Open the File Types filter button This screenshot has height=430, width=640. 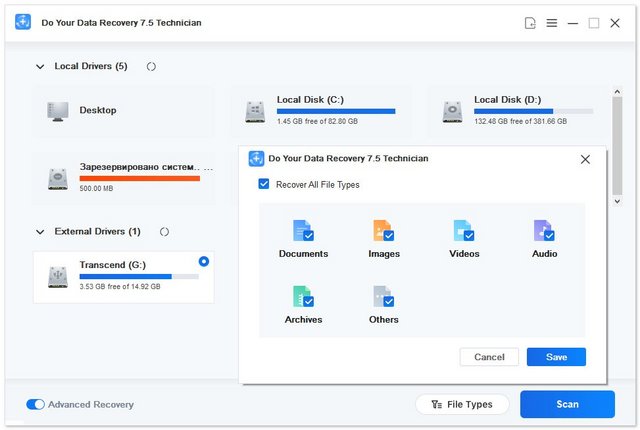(x=462, y=404)
